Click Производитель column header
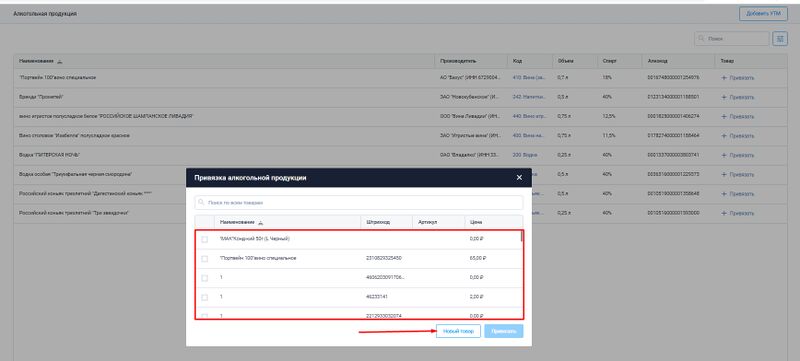The width and height of the screenshot is (800, 361). coord(458,61)
